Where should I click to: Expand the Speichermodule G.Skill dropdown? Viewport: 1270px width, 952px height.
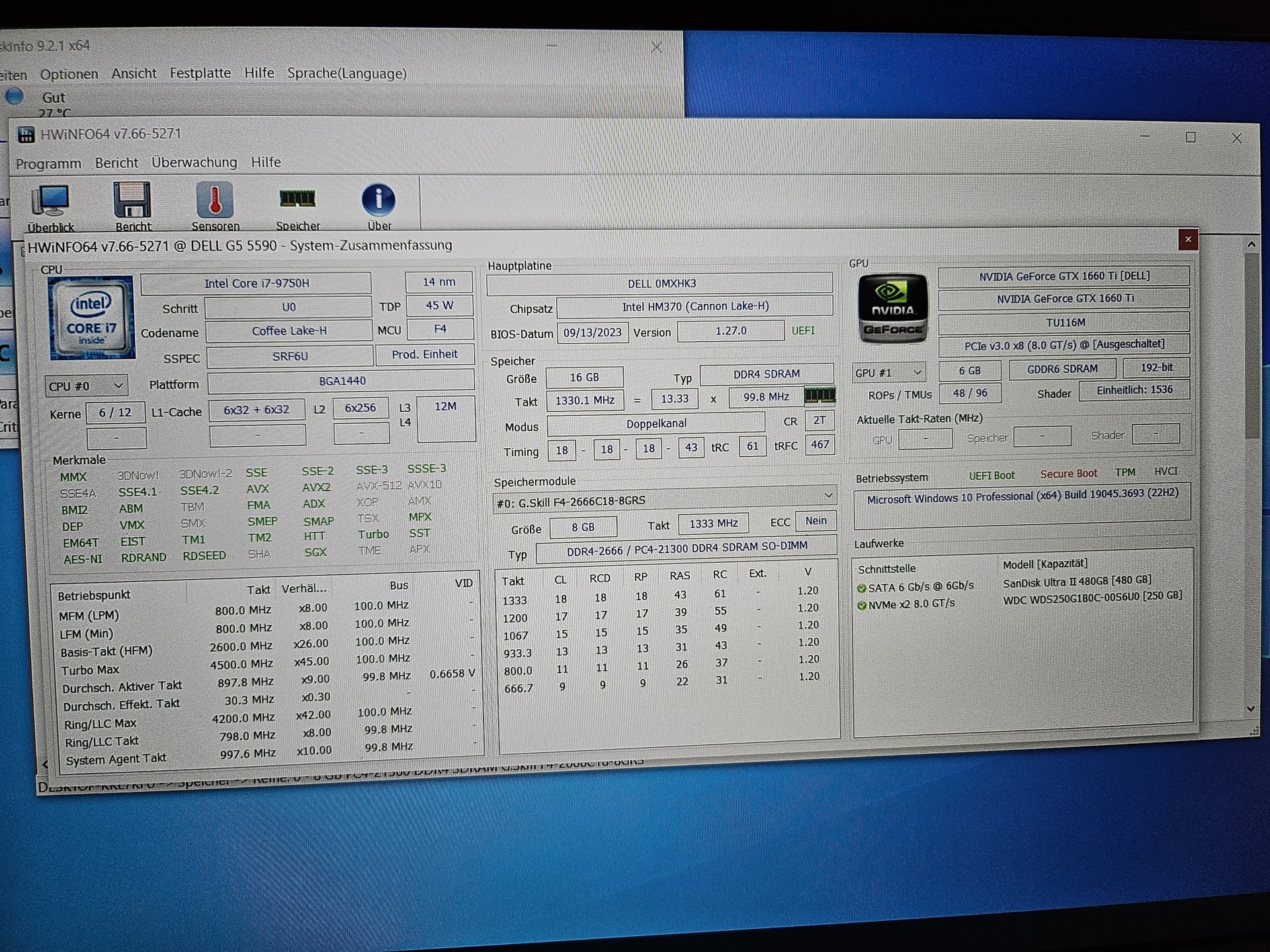tap(664, 499)
